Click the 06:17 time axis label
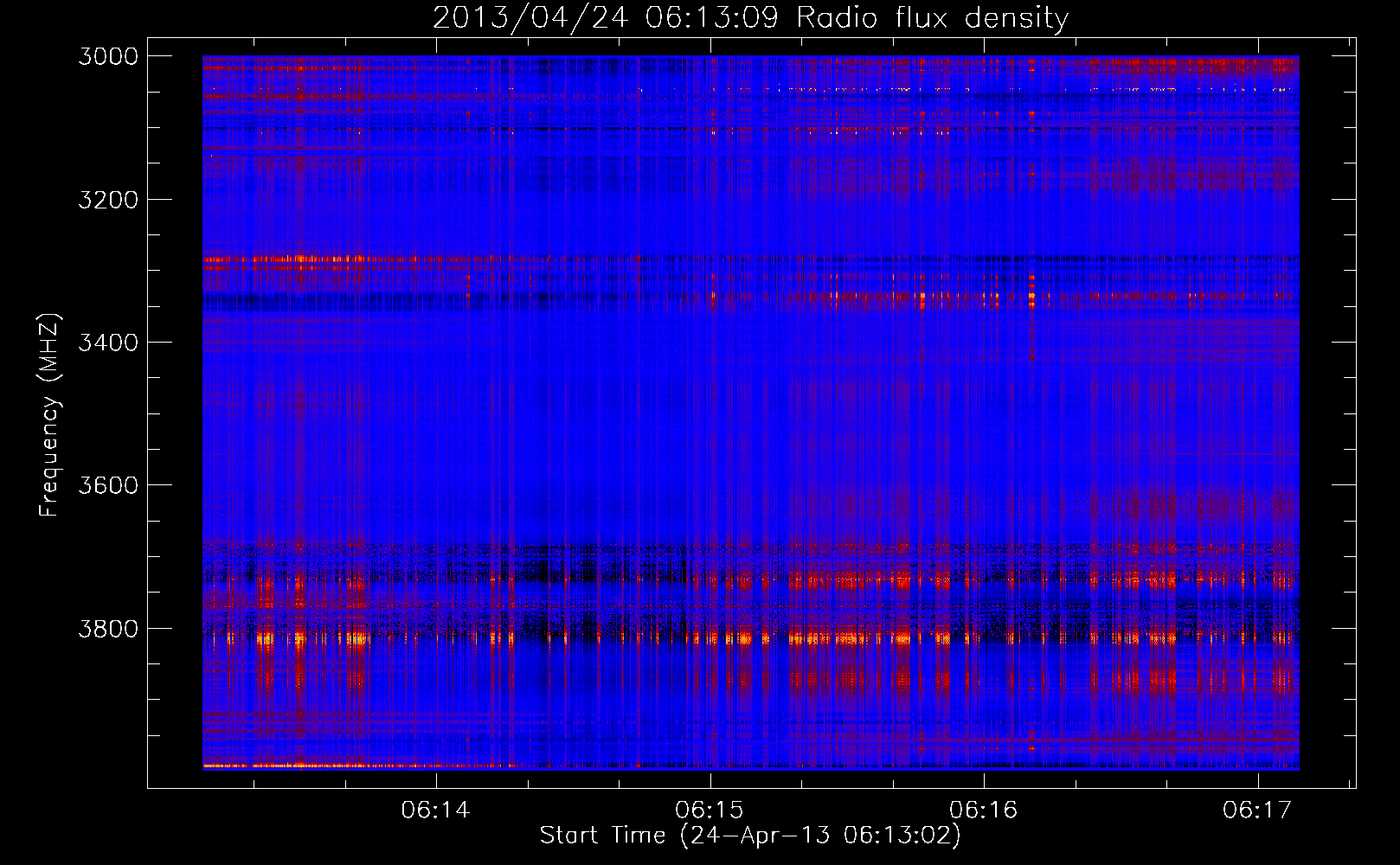 (x=1257, y=810)
